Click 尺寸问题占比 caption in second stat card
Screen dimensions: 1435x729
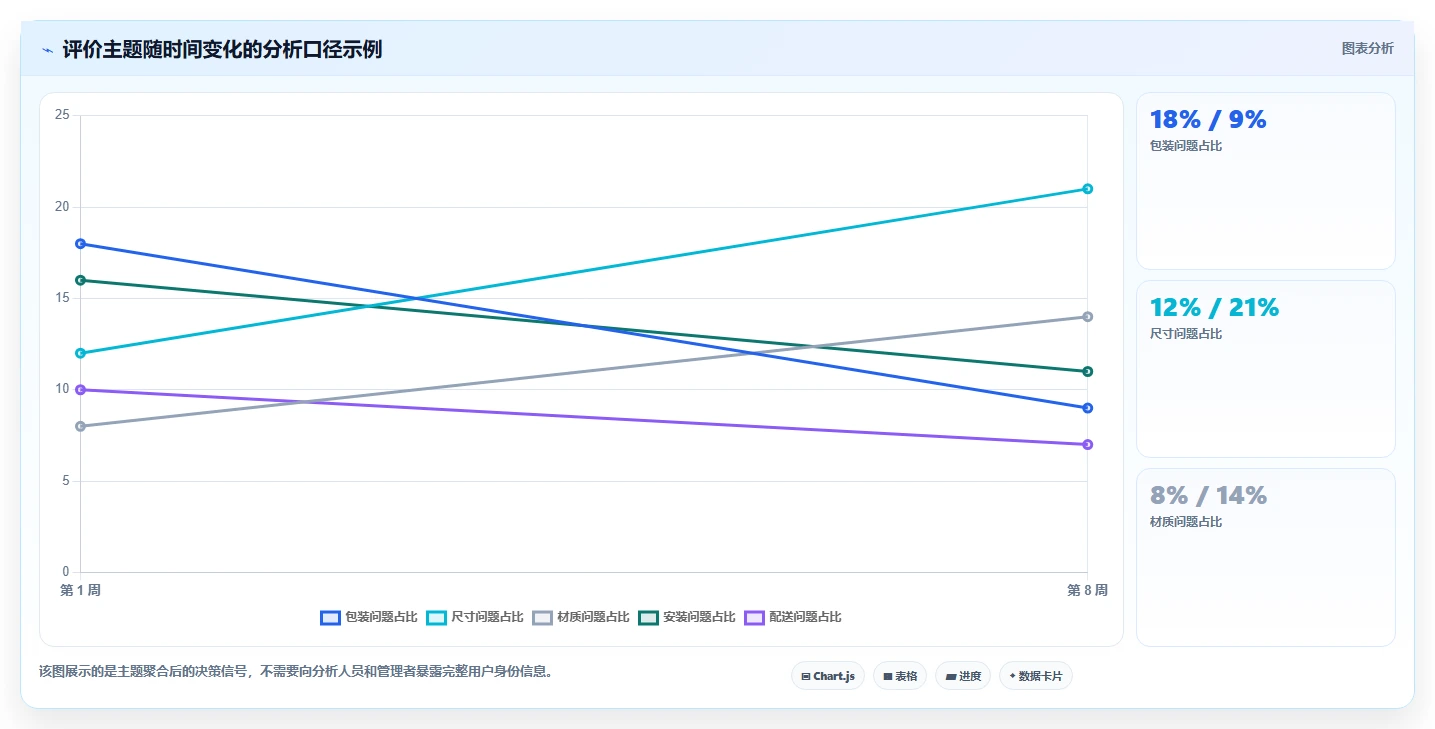(x=1186, y=334)
